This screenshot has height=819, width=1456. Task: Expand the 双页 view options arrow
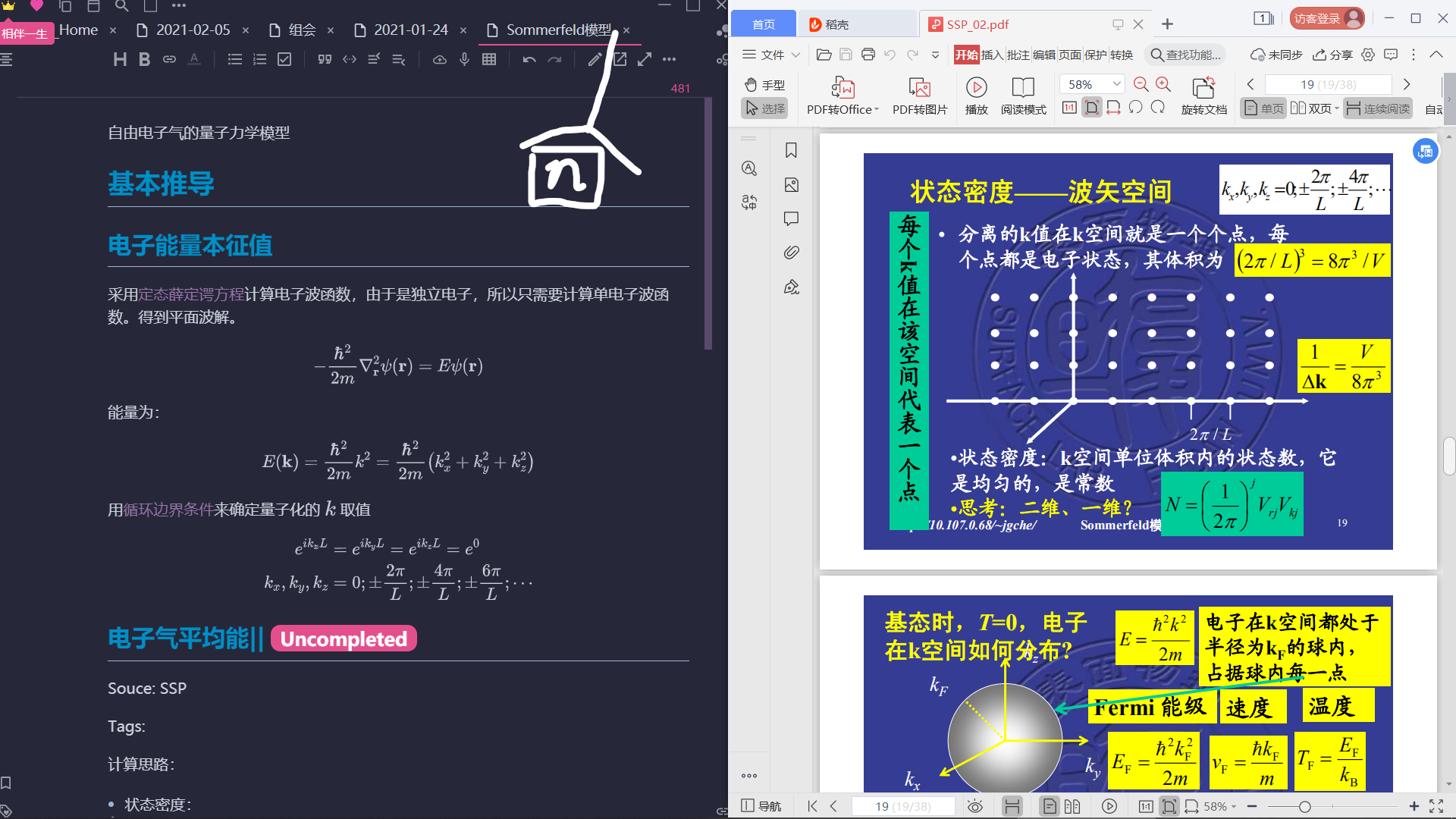point(1336,108)
